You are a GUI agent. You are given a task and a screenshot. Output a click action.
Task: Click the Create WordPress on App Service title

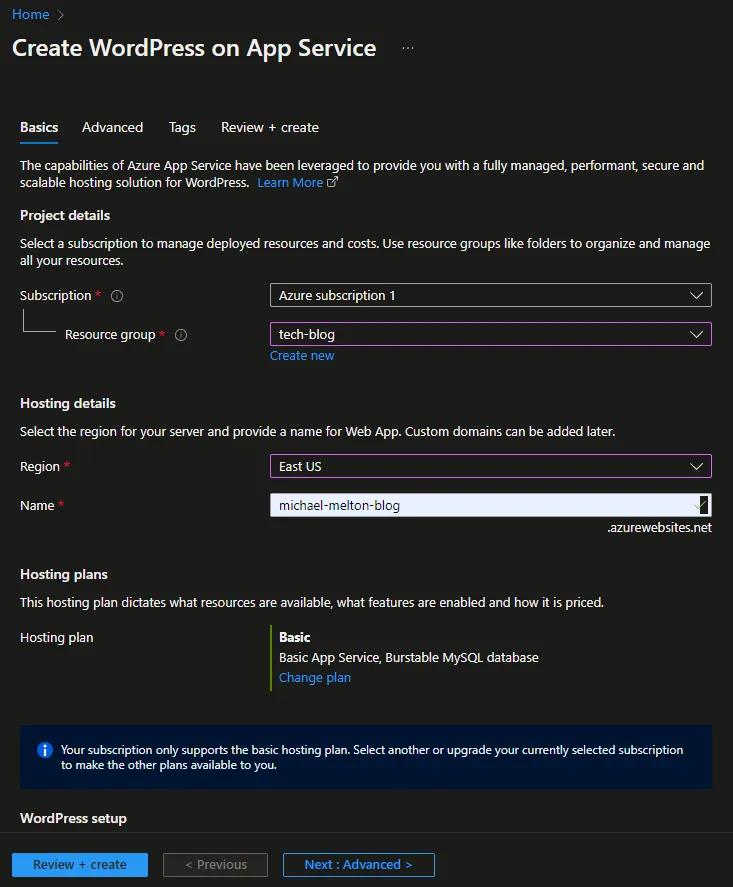194,48
